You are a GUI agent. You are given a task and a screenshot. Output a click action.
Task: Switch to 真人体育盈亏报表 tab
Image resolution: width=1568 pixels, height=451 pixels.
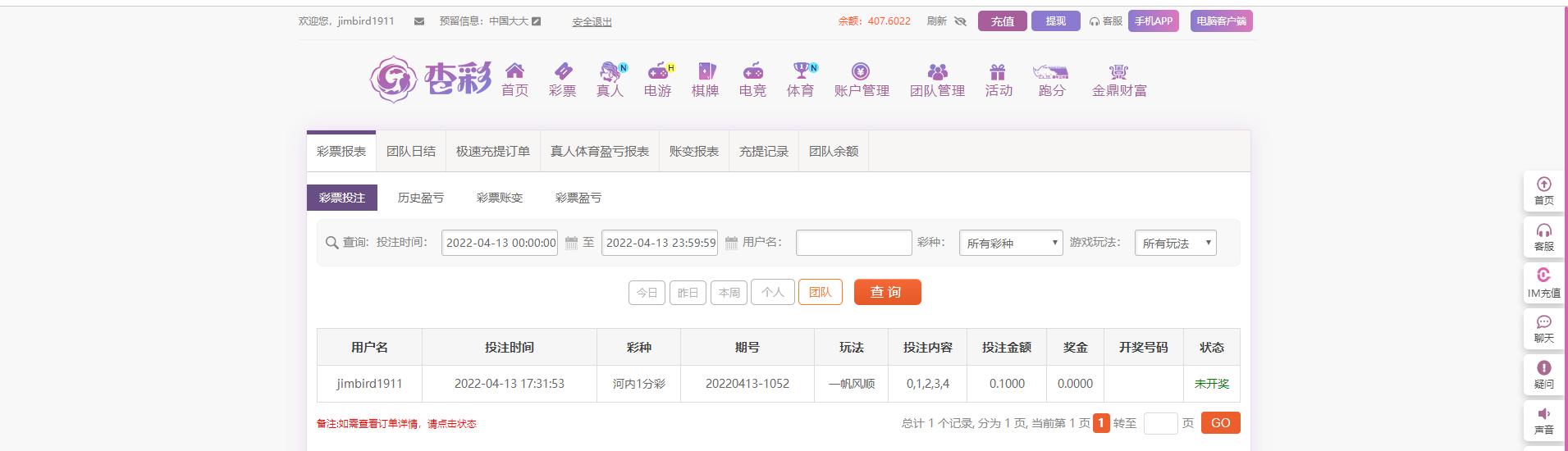600,152
